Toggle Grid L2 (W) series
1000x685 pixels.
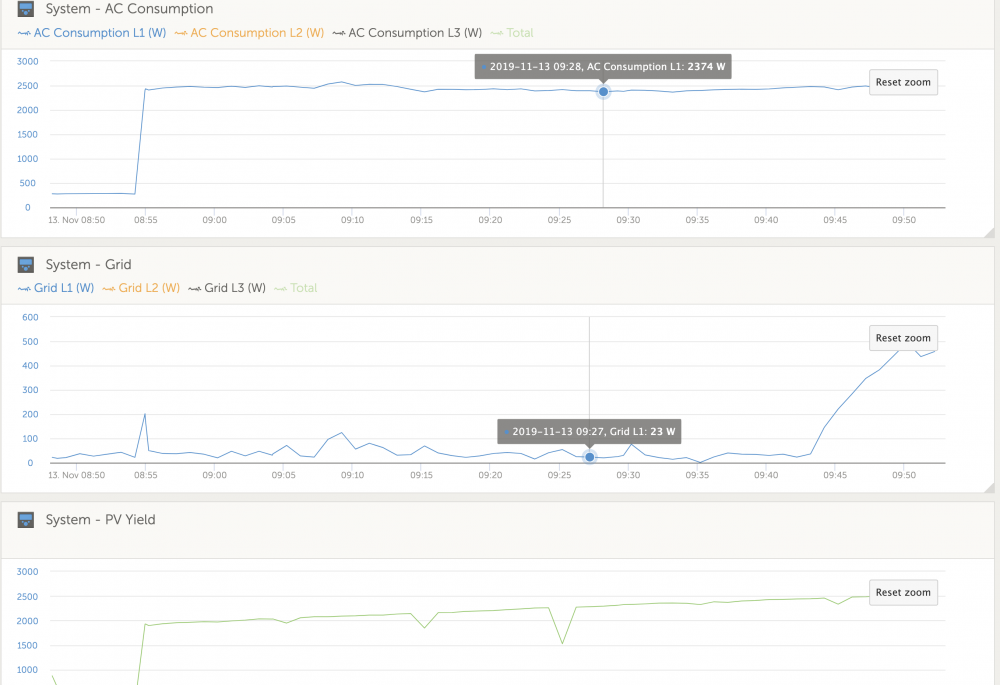(142, 288)
